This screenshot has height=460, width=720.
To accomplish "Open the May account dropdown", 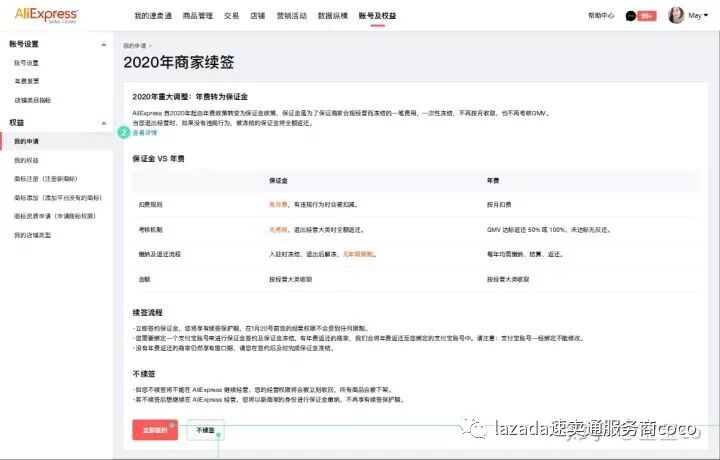I will click(x=698, y=16).
